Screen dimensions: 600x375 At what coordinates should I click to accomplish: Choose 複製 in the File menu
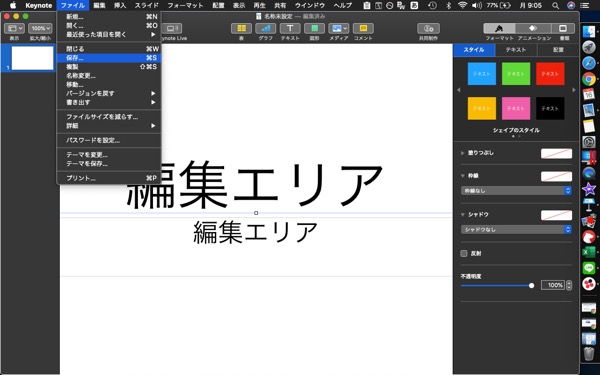tap(109, 67)
